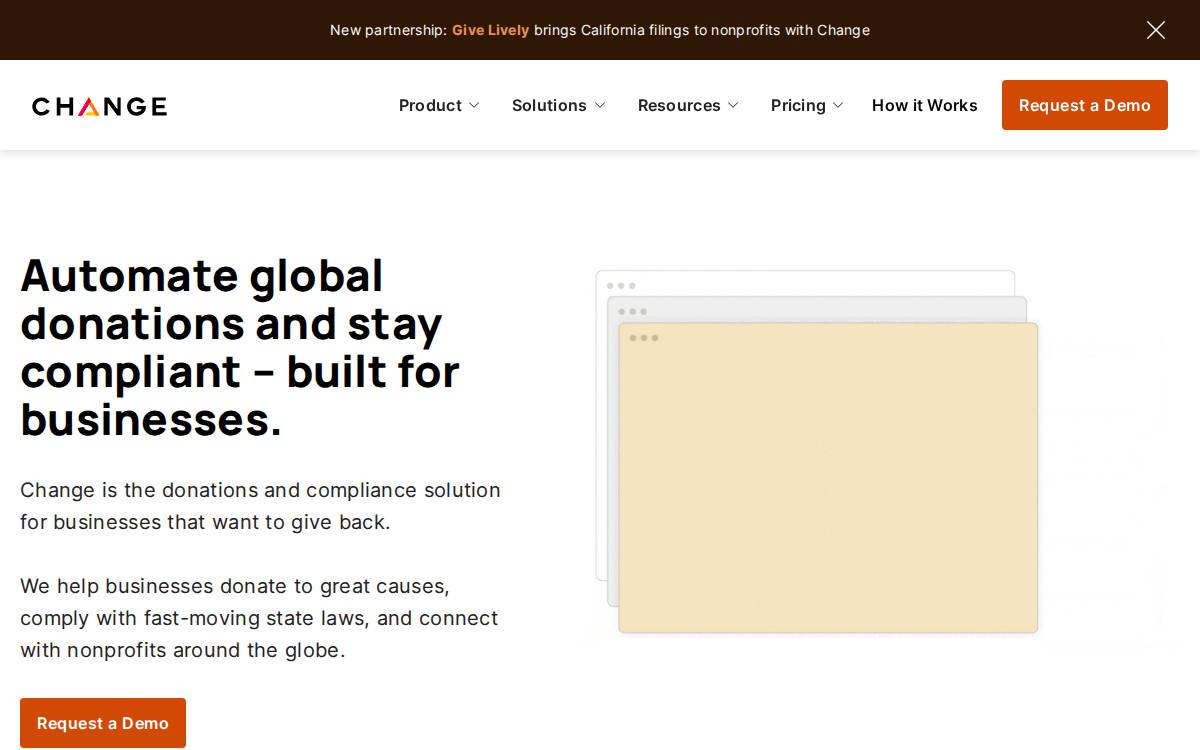Click the 'Automate global donations' headline
Image resolution: width=1200 pixels, height=750 pixels.
click(x=240, y=347)
